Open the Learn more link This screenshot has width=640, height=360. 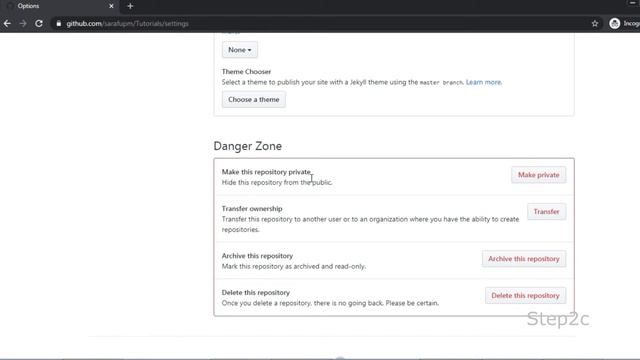coord(484,82)
